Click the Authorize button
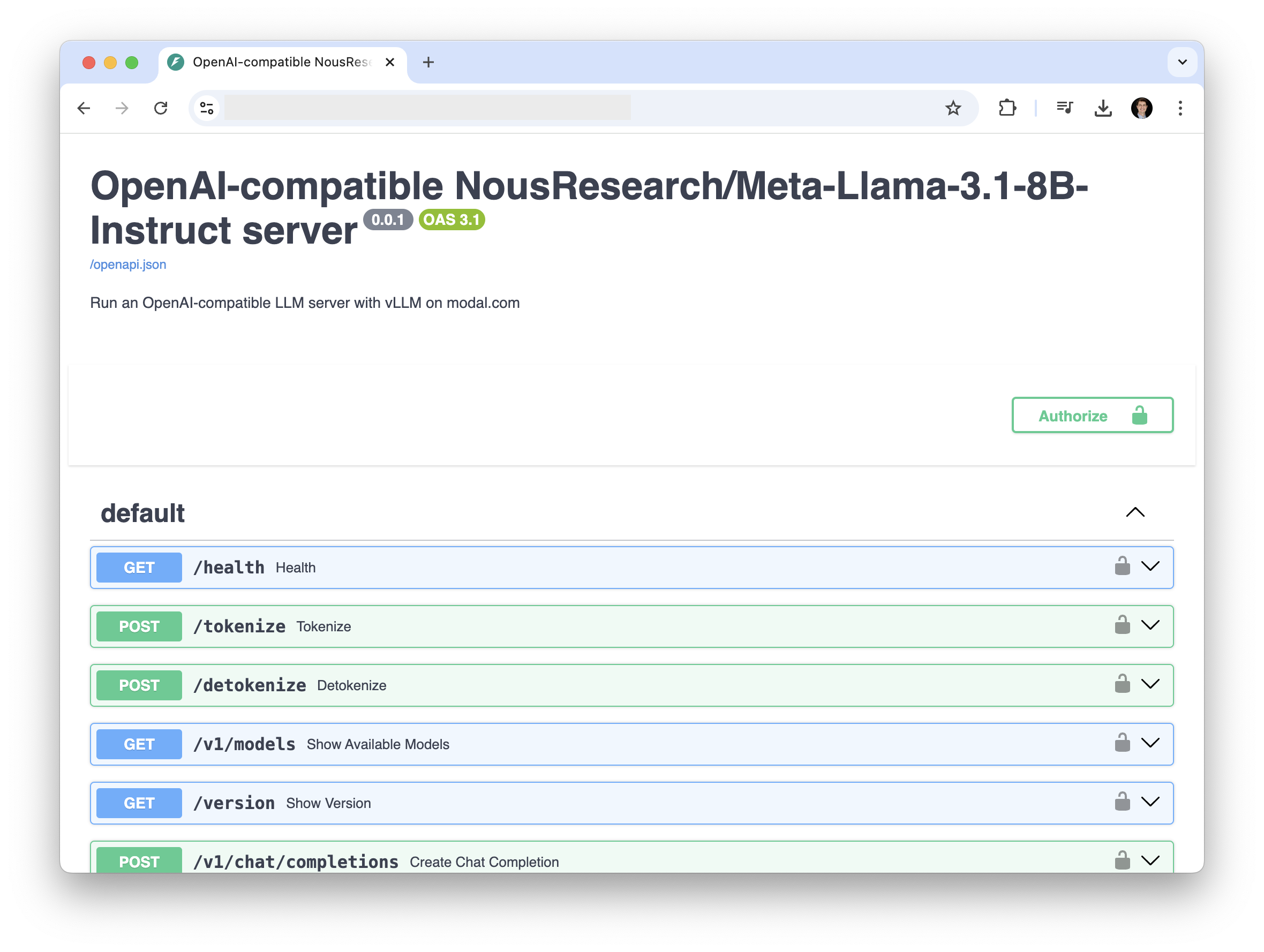Image resolution: width=1264 pixels, height=952 pixels. pyautogui.click(x=1092, y=415)
